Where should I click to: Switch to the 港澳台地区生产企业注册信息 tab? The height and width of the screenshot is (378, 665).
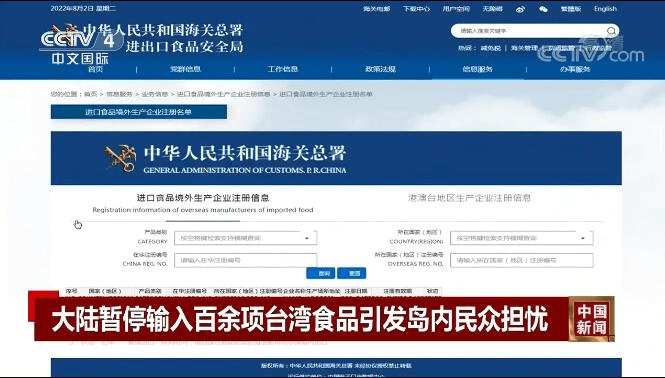click(x=469, y=198)
